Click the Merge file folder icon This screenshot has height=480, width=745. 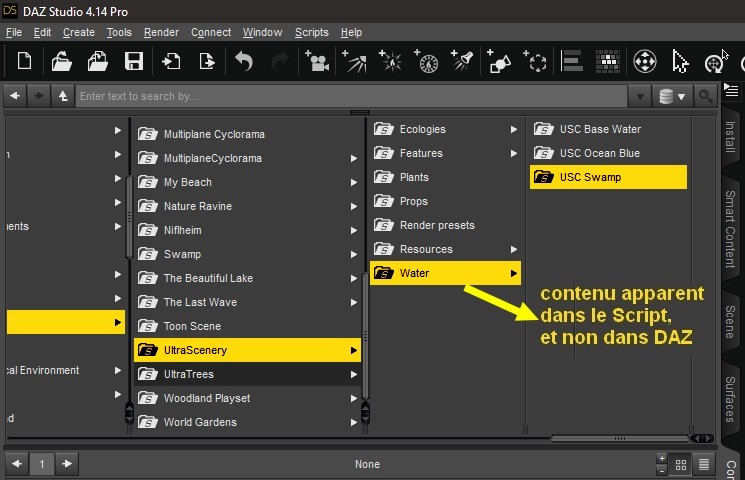pos(97,62)
